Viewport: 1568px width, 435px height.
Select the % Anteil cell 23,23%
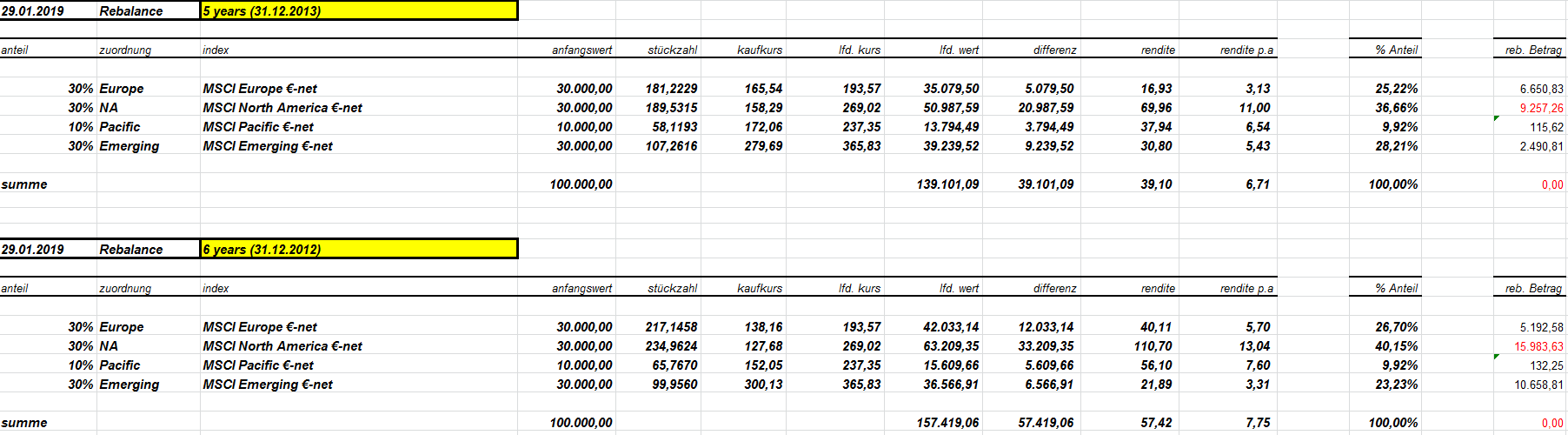tap(1397, 385)
